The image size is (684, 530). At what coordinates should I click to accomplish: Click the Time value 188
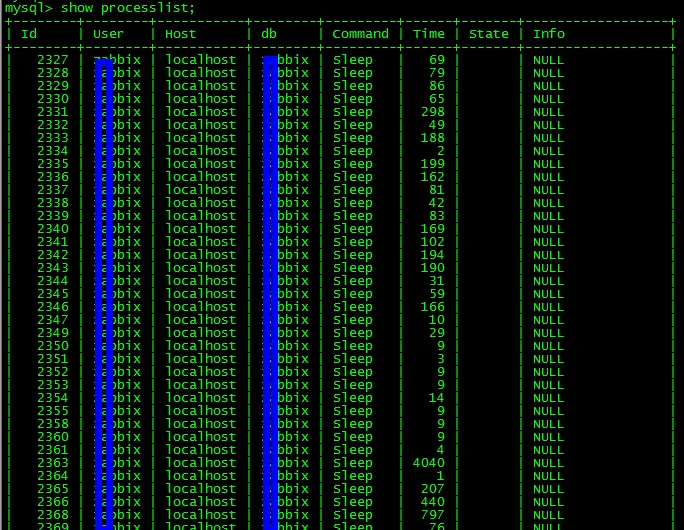pos(433,138)
